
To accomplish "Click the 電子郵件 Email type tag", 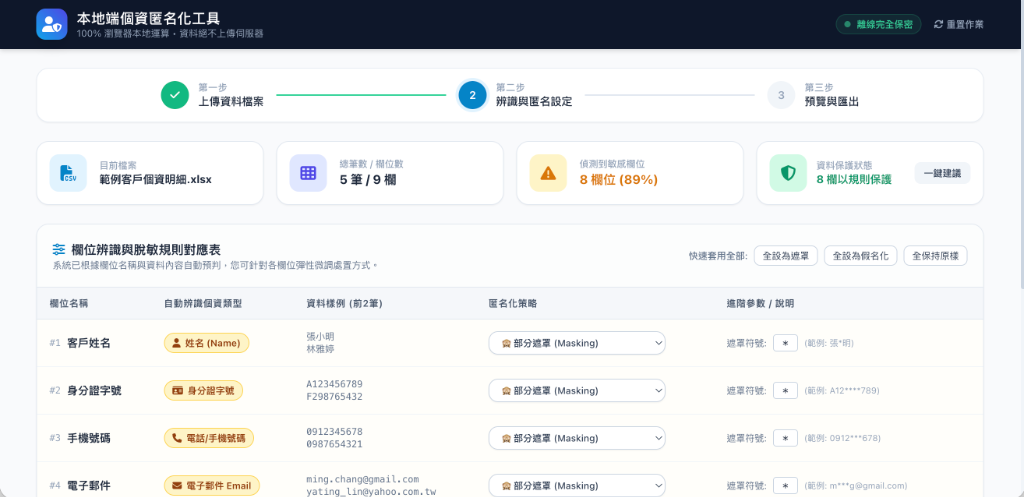I will pyautogui.click(x=212, y=486).
